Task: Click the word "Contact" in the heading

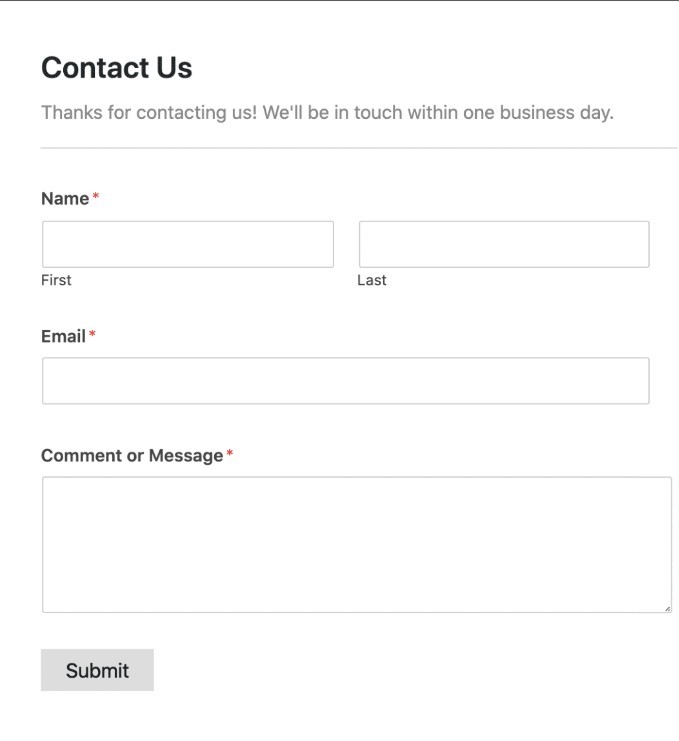Action: point(95,68)
